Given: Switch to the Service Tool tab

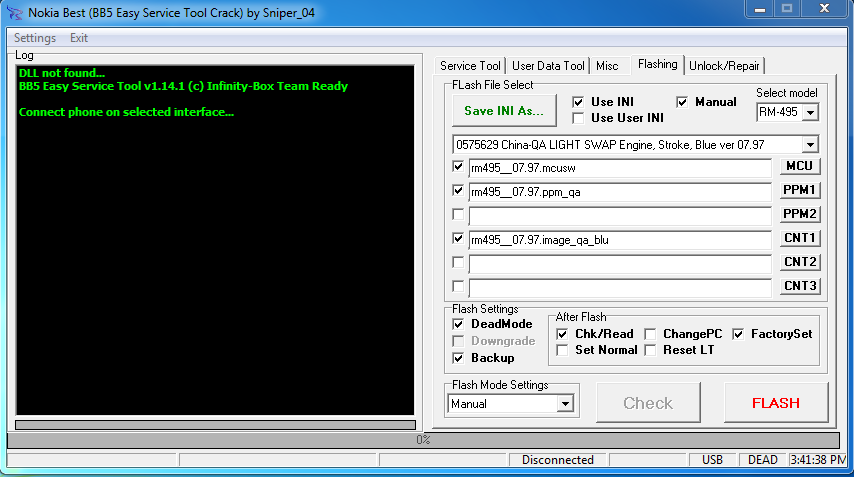Looking at the screenshot, I should point(470,66).
